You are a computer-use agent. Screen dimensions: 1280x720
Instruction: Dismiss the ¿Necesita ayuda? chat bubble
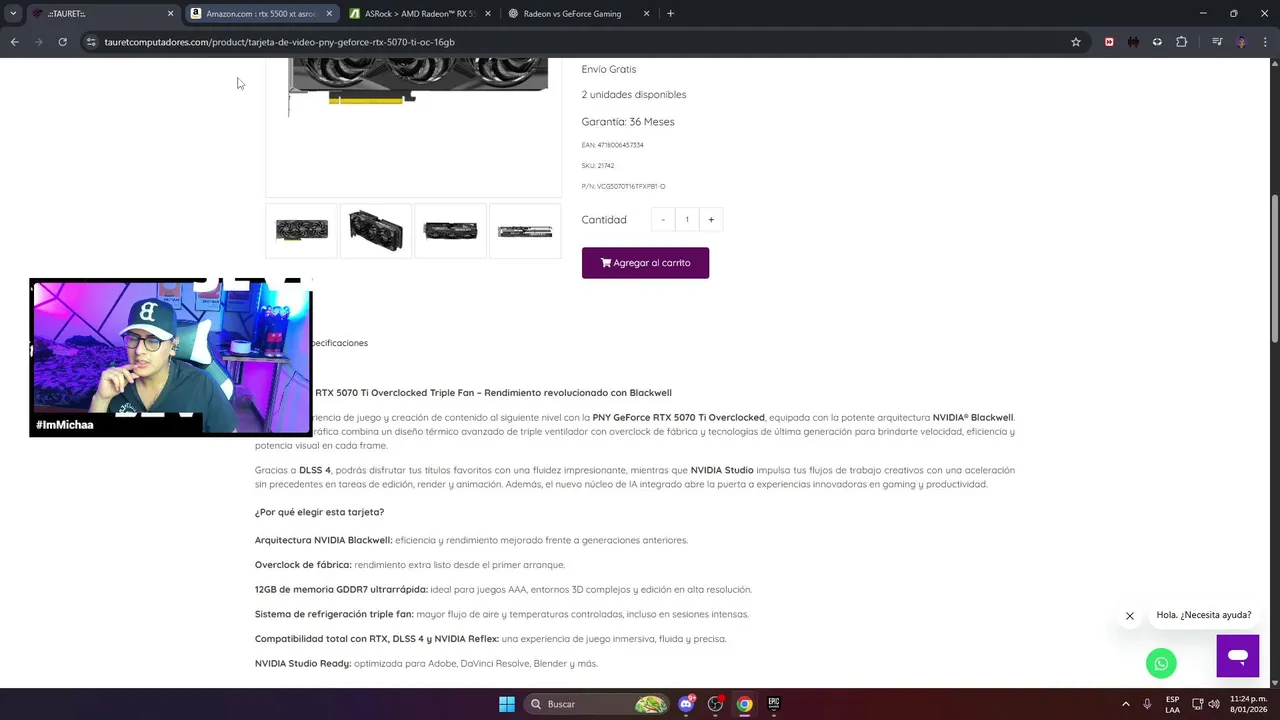tap(1130, 616)
